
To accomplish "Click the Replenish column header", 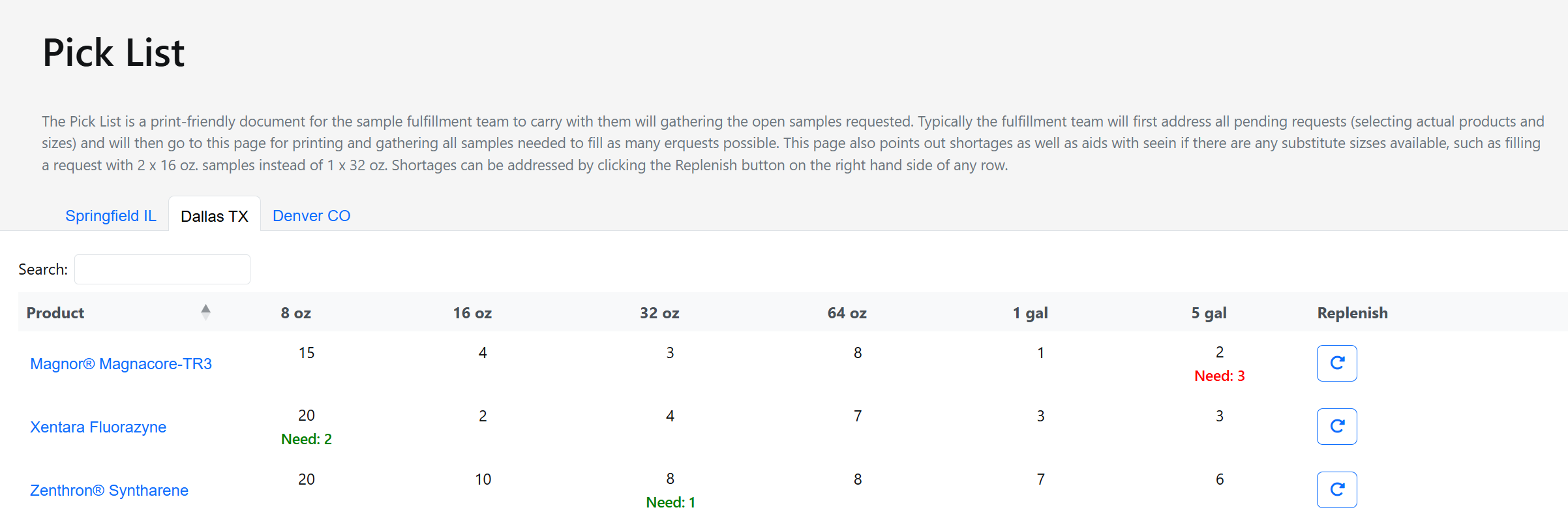I will point(1352,313).
